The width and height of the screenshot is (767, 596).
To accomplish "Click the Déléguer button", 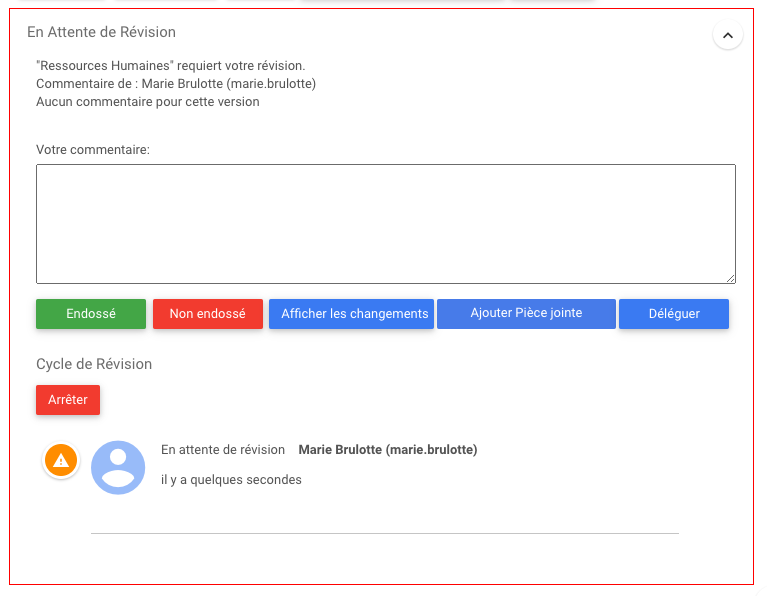I will [674, 314].
